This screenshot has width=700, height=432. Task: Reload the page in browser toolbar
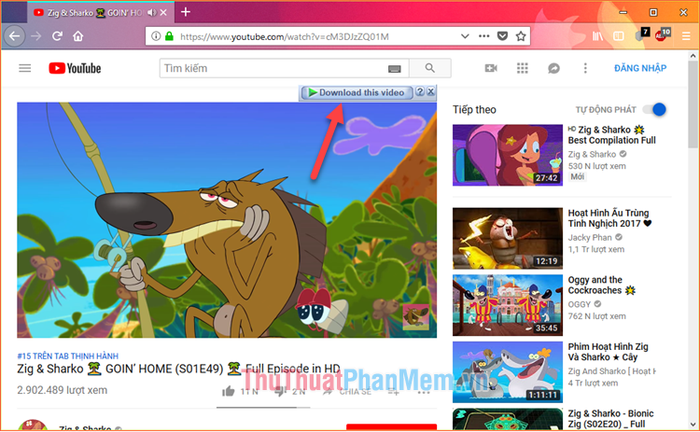57,36
